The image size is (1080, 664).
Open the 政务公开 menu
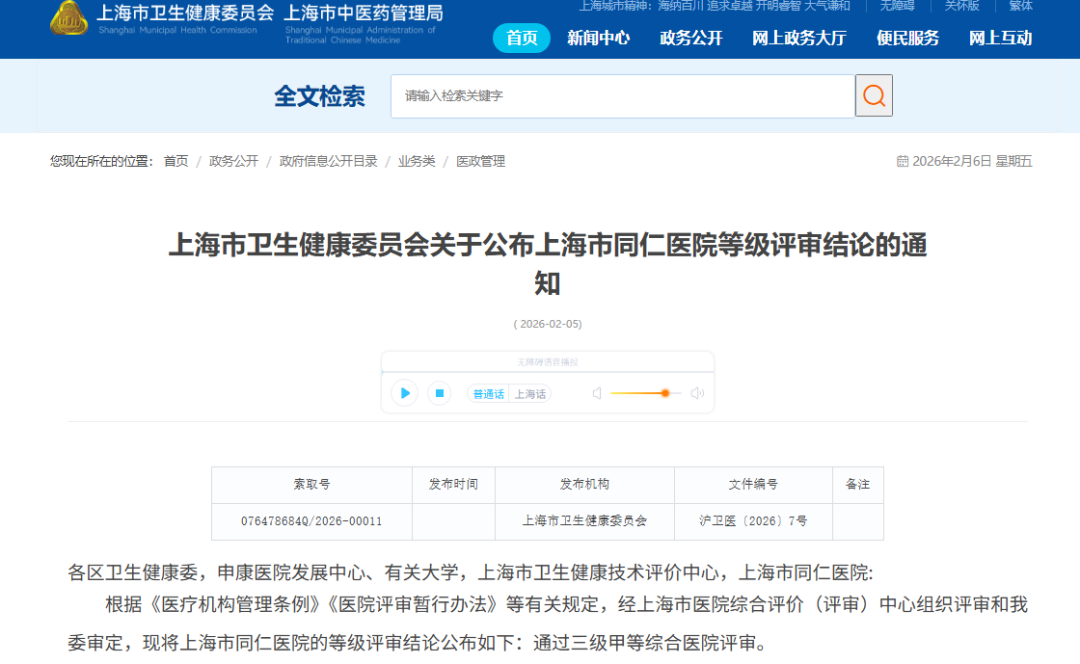pos(691,38)
